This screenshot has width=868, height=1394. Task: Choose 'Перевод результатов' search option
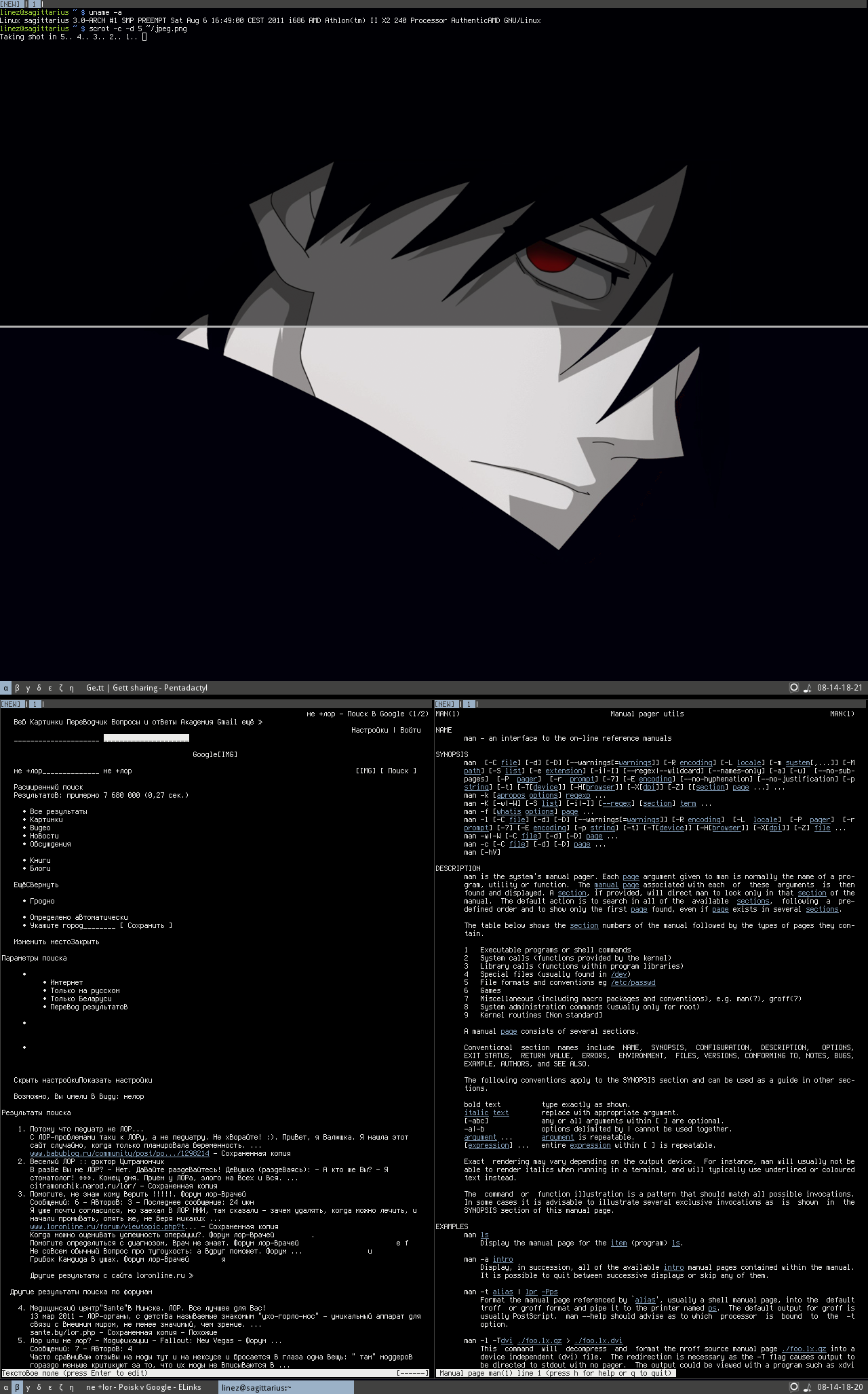89,1007
